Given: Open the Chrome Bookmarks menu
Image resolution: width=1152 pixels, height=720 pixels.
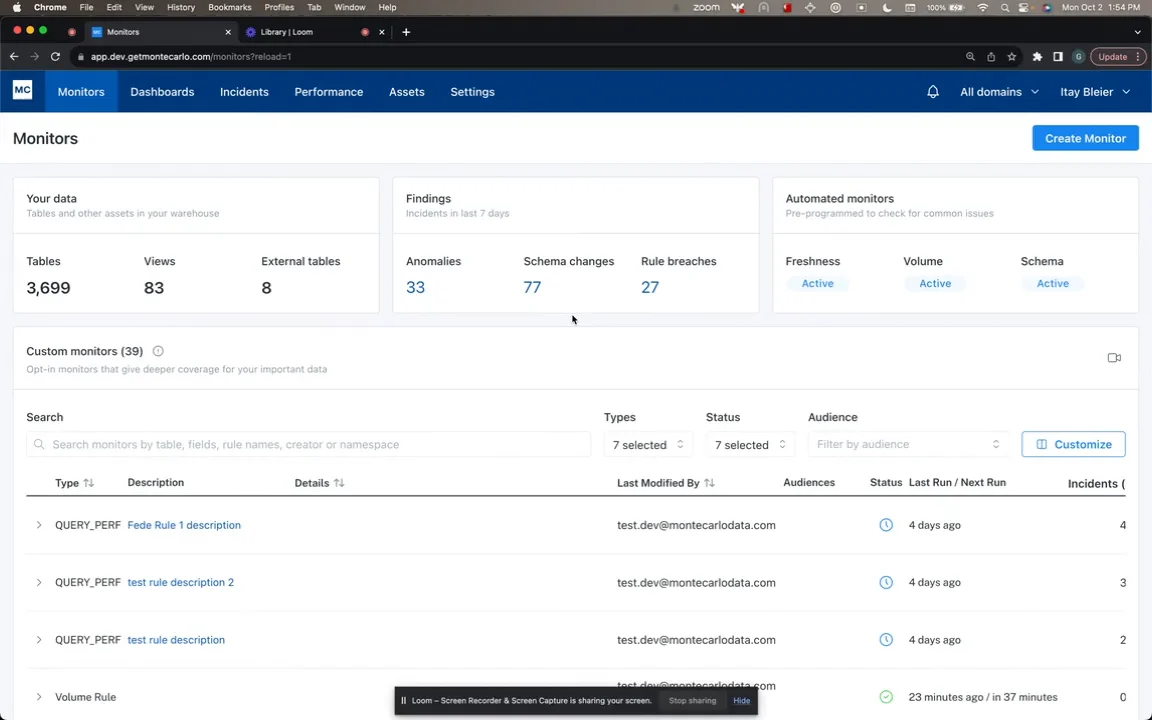Looking at the screenshot, I should [x=229, y=7].
